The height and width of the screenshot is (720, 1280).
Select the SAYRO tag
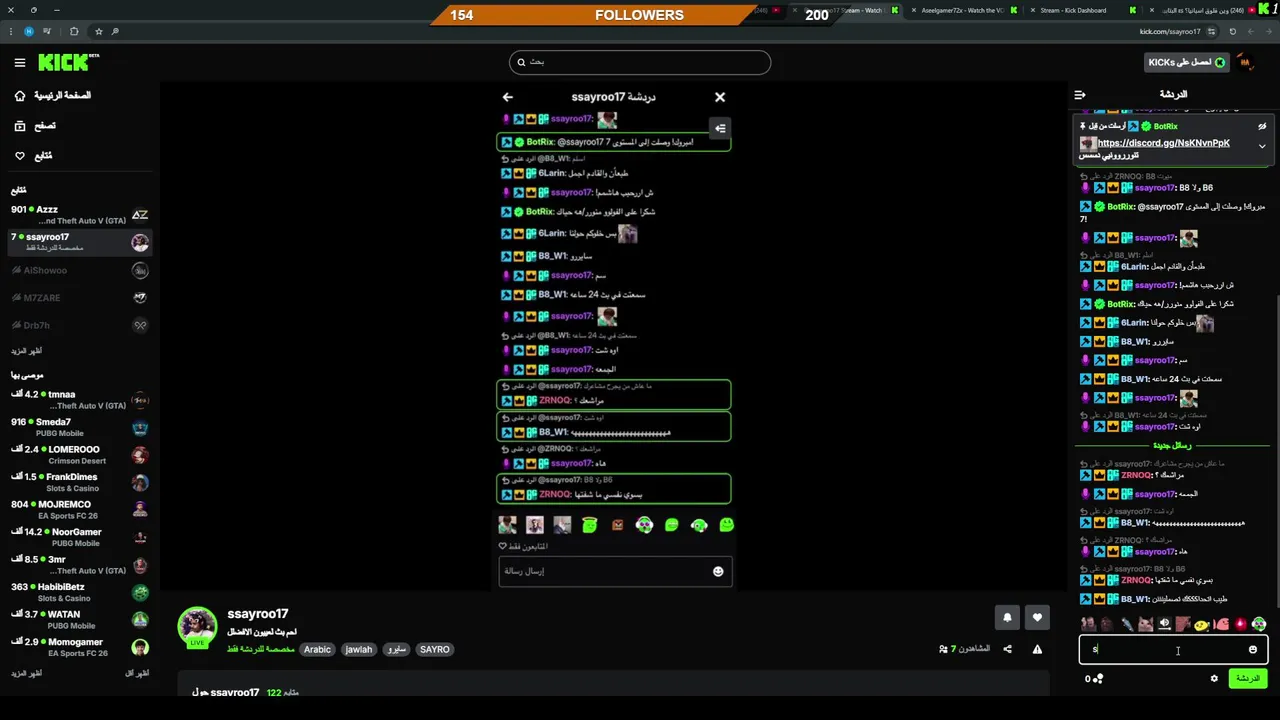[434, 650]
